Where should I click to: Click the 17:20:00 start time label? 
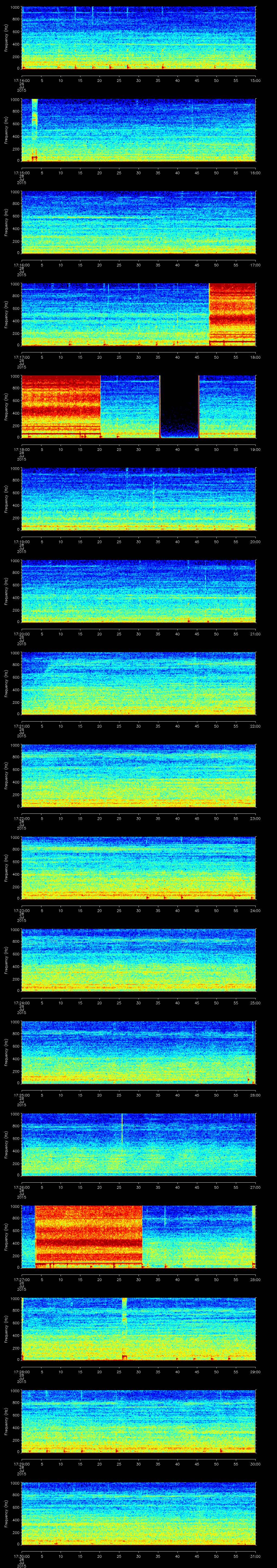click(x=21, y=634)
